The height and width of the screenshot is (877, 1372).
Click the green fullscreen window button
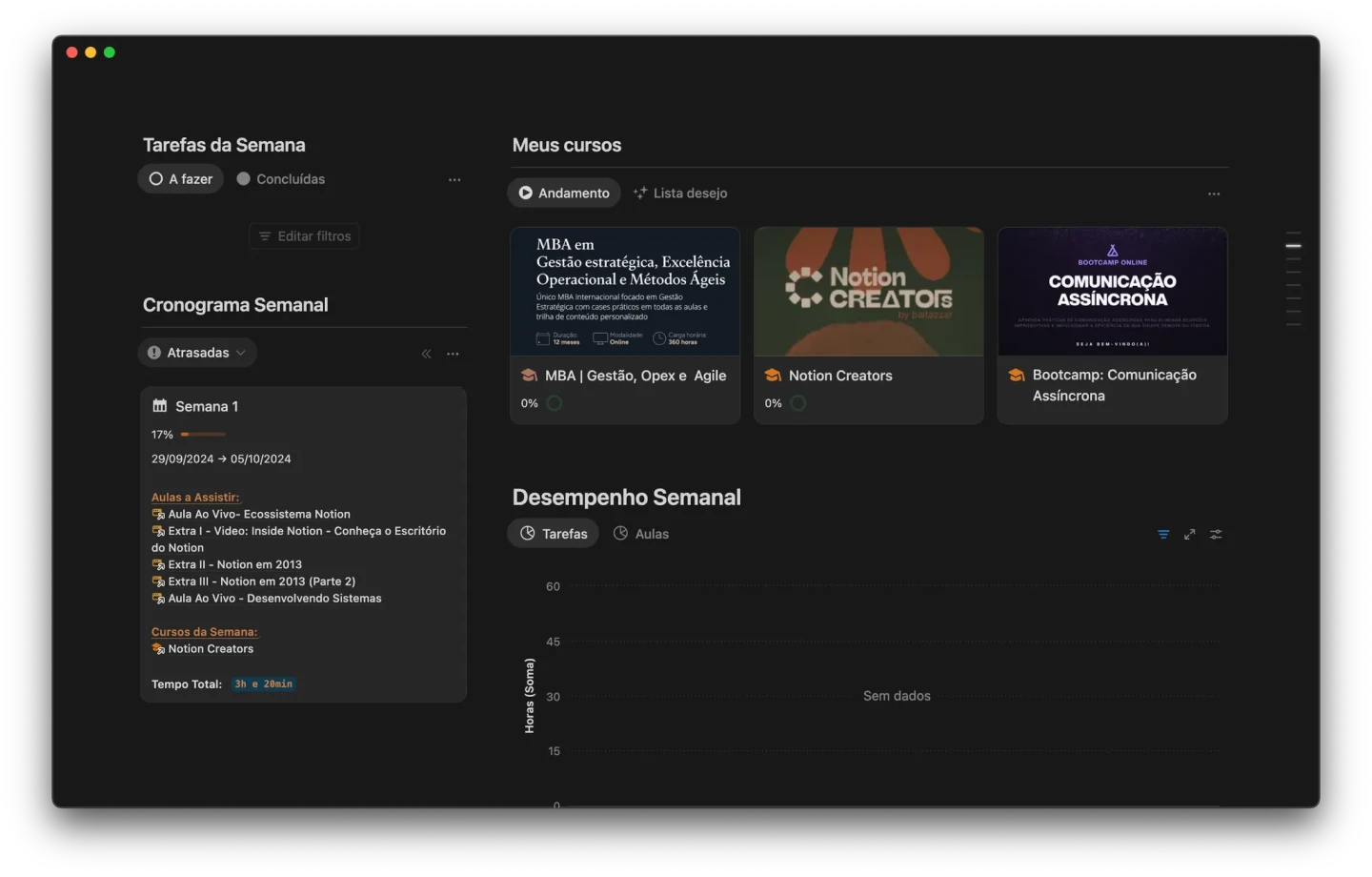(x=110, y=52)
